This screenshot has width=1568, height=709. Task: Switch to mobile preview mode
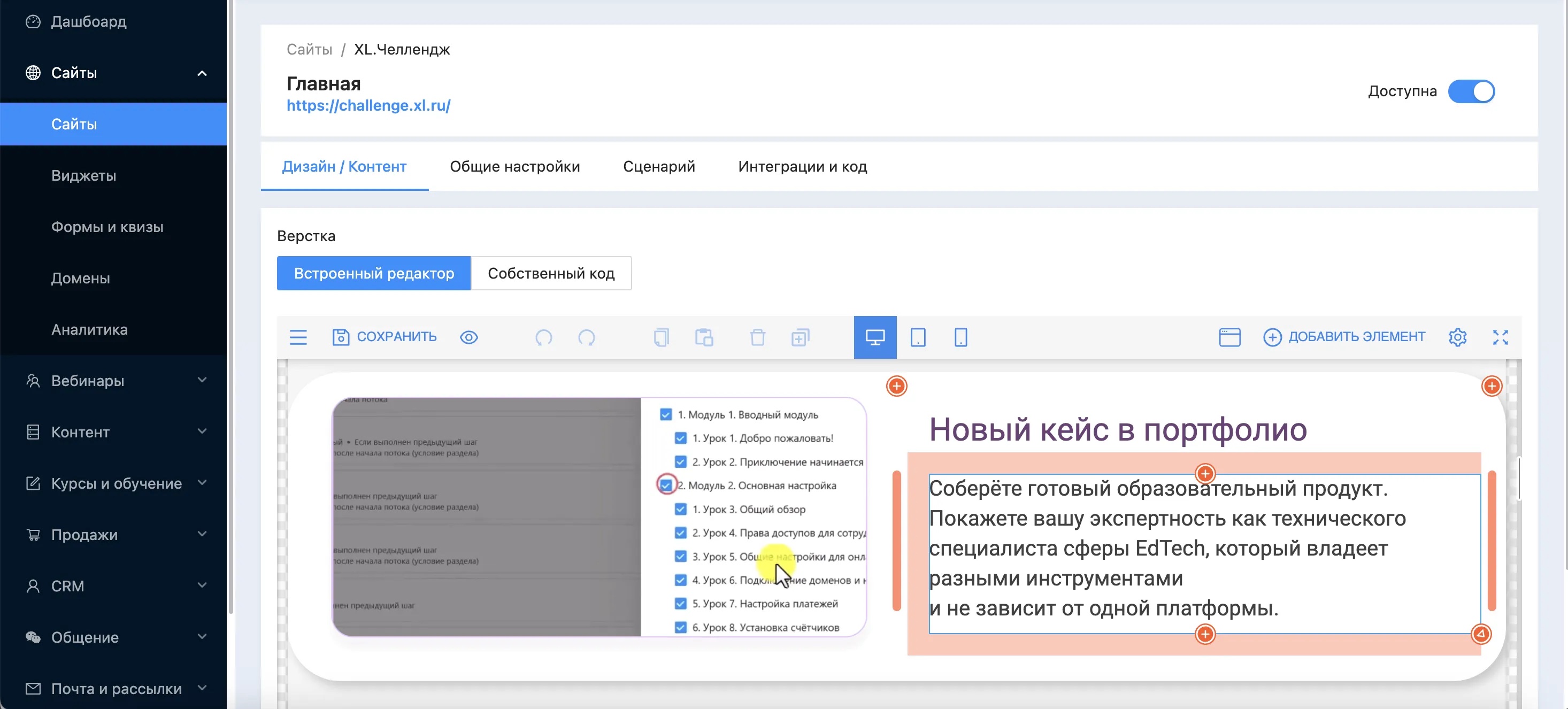tap(960, 336)
